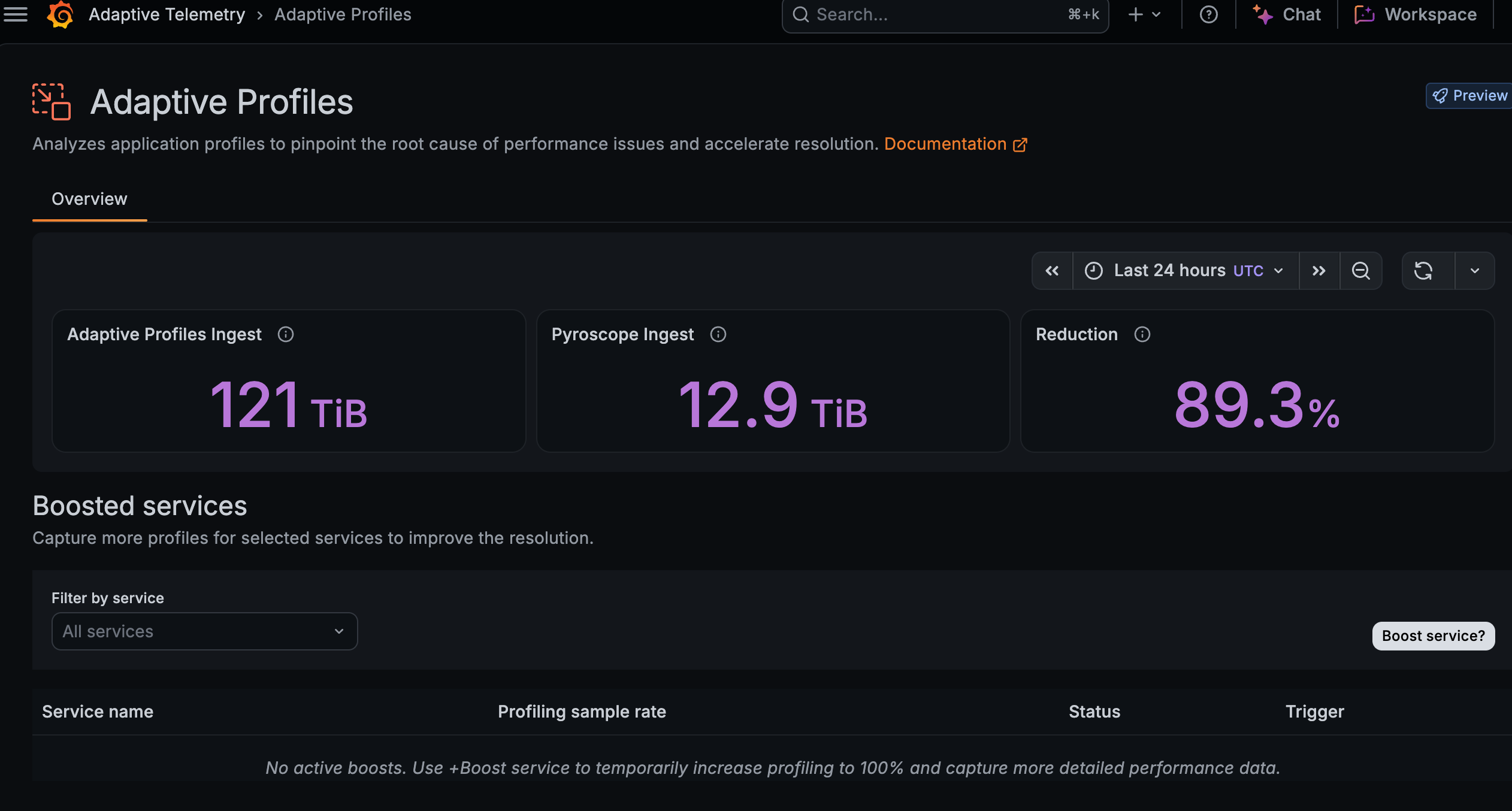
Task: Click the Boosted services heading
Action: [x=140, y=506]
